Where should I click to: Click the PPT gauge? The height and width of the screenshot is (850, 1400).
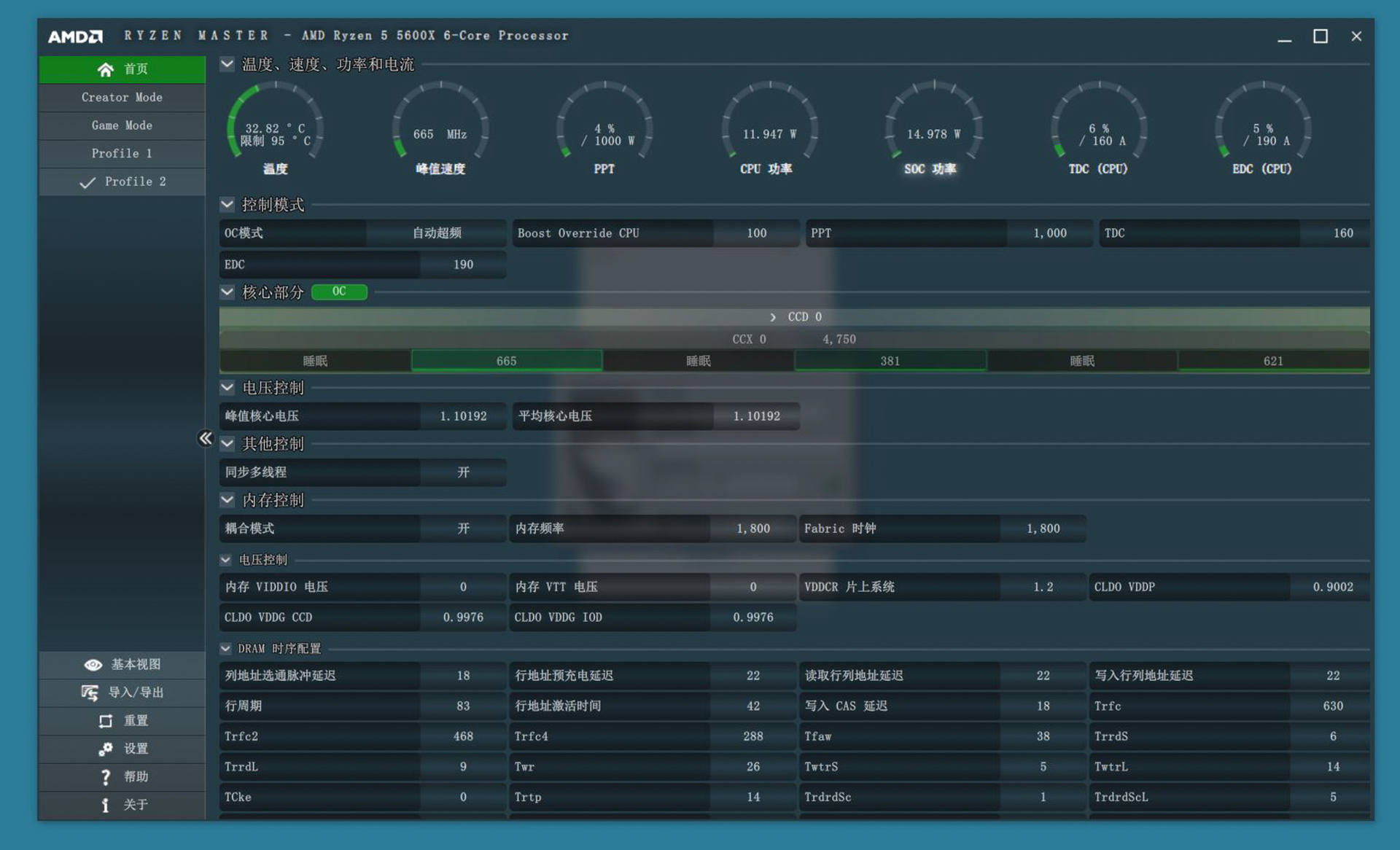coord(604,121)
